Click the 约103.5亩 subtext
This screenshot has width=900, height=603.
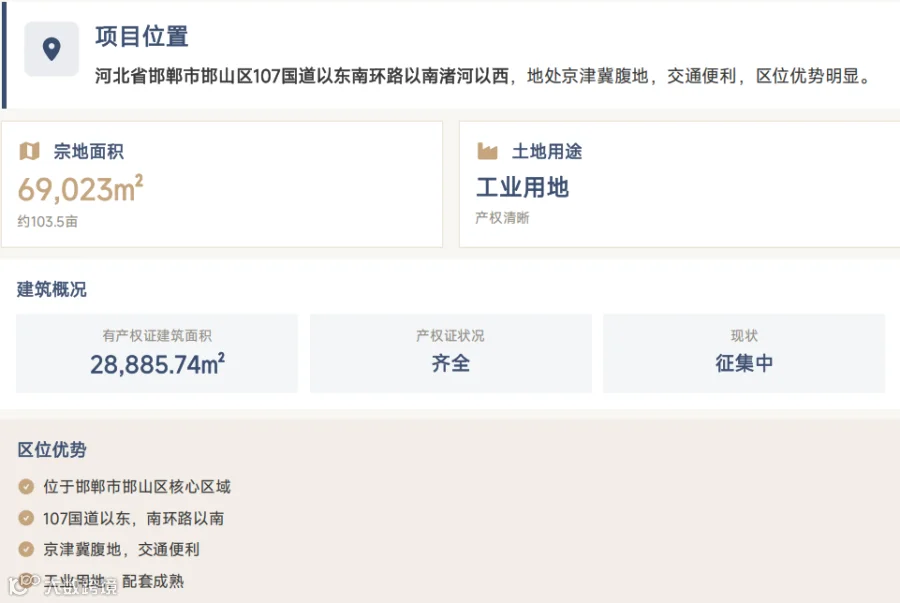point(48,221)
